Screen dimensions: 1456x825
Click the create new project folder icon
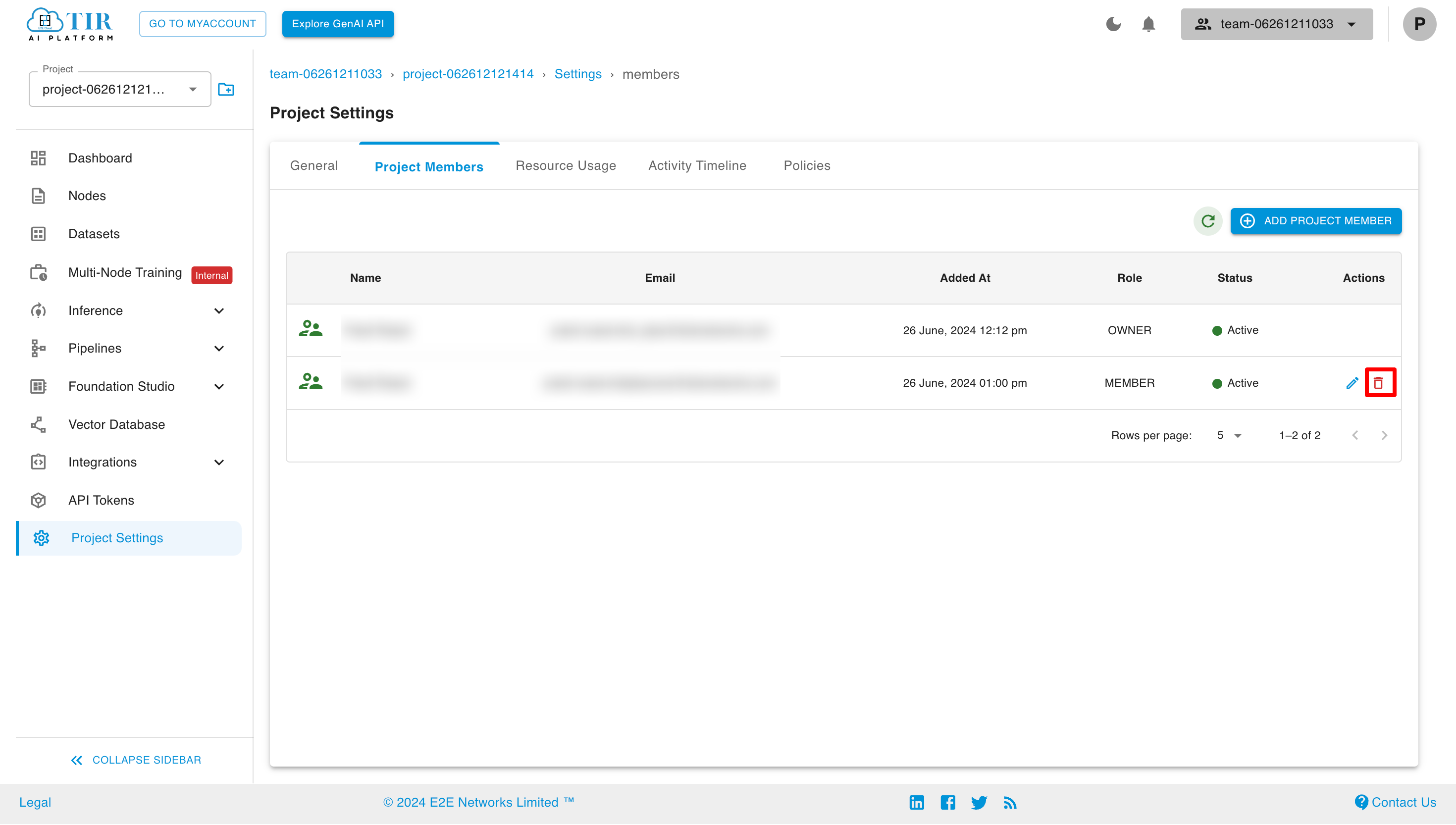click(x=226, y=90)
